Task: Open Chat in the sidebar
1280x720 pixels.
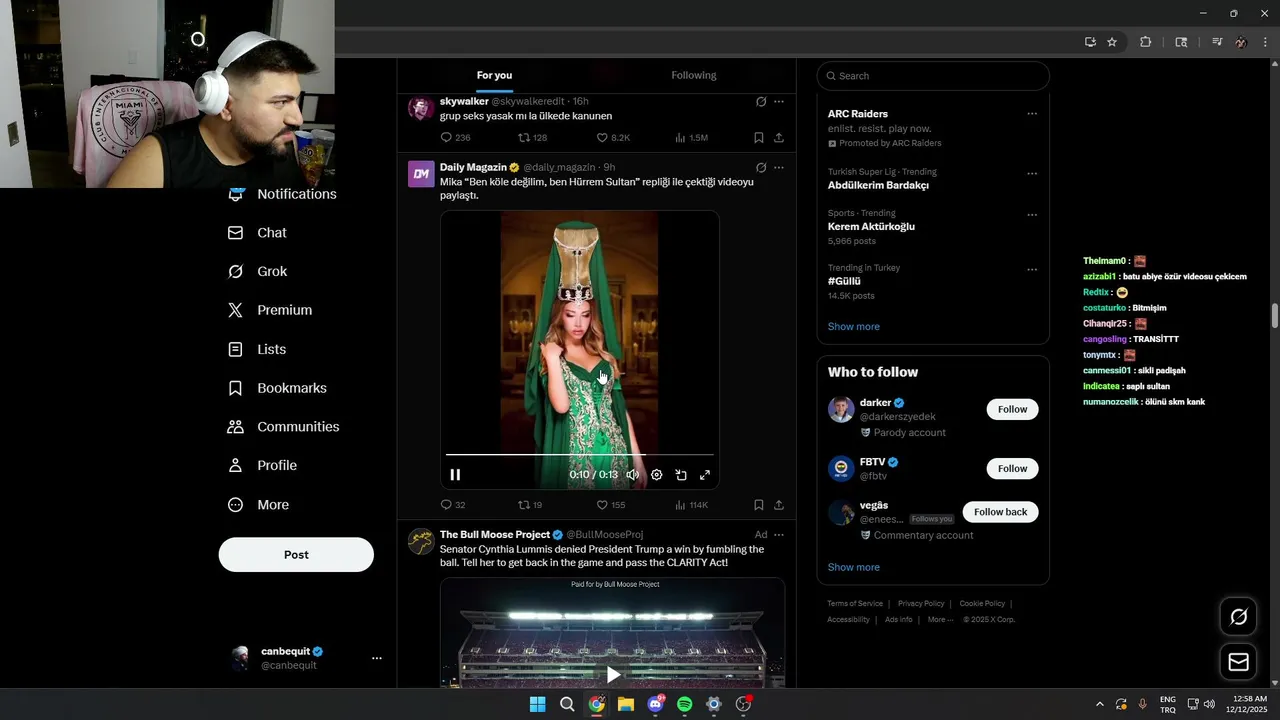Action: coord(258,233)
